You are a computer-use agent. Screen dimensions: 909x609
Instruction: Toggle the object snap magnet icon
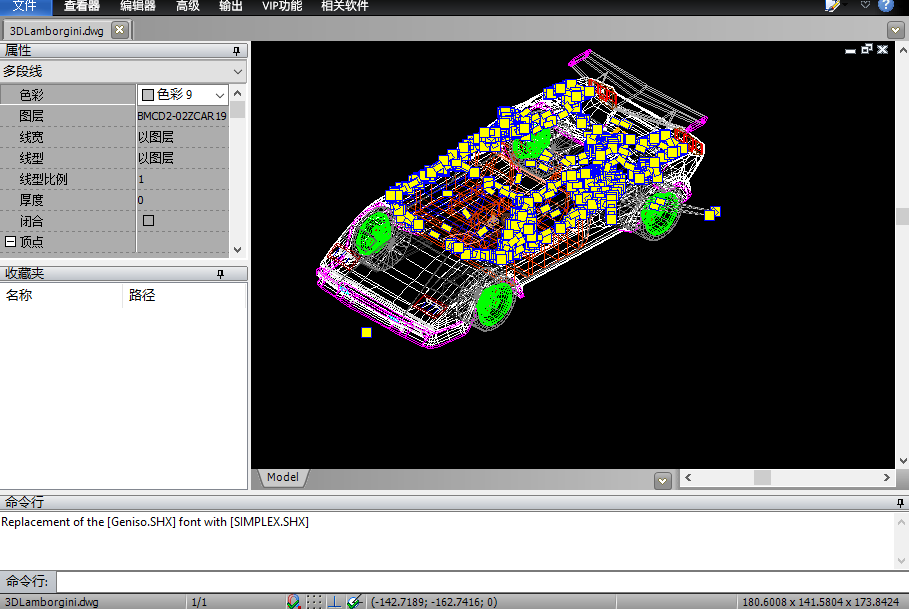coord(294,601)
